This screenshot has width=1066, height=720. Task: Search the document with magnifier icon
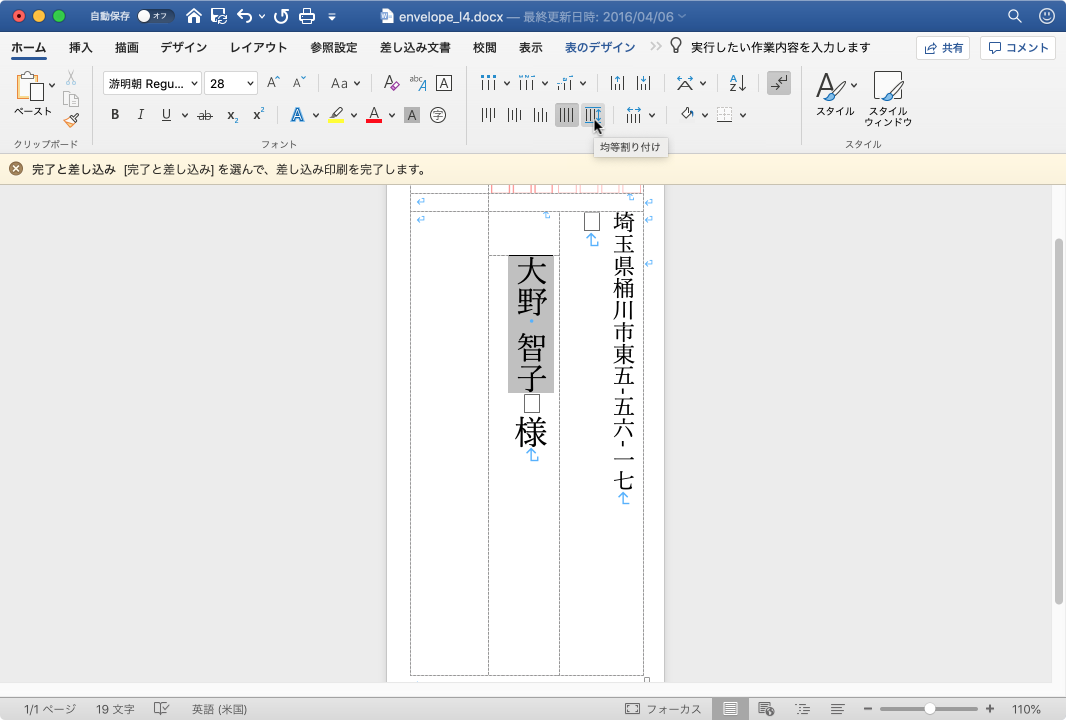pos(1014,16)
